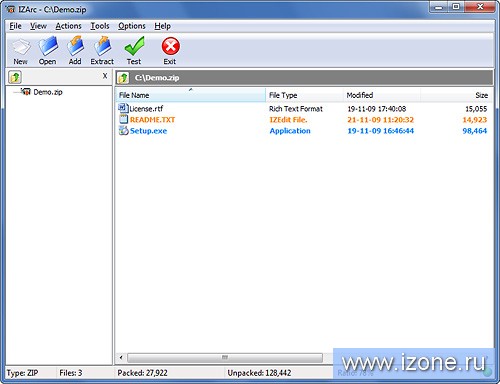Select the License.rtf file name

(x=146, y=109)
